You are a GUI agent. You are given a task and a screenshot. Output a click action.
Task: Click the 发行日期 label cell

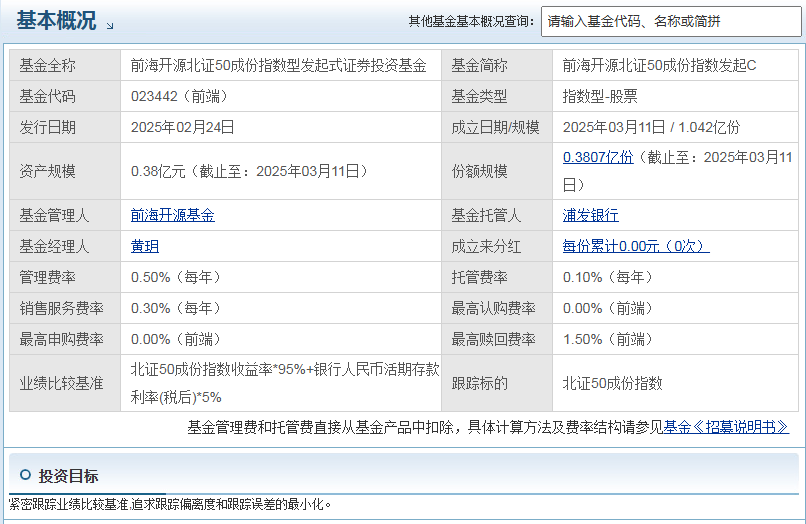[x=65, y=127]
